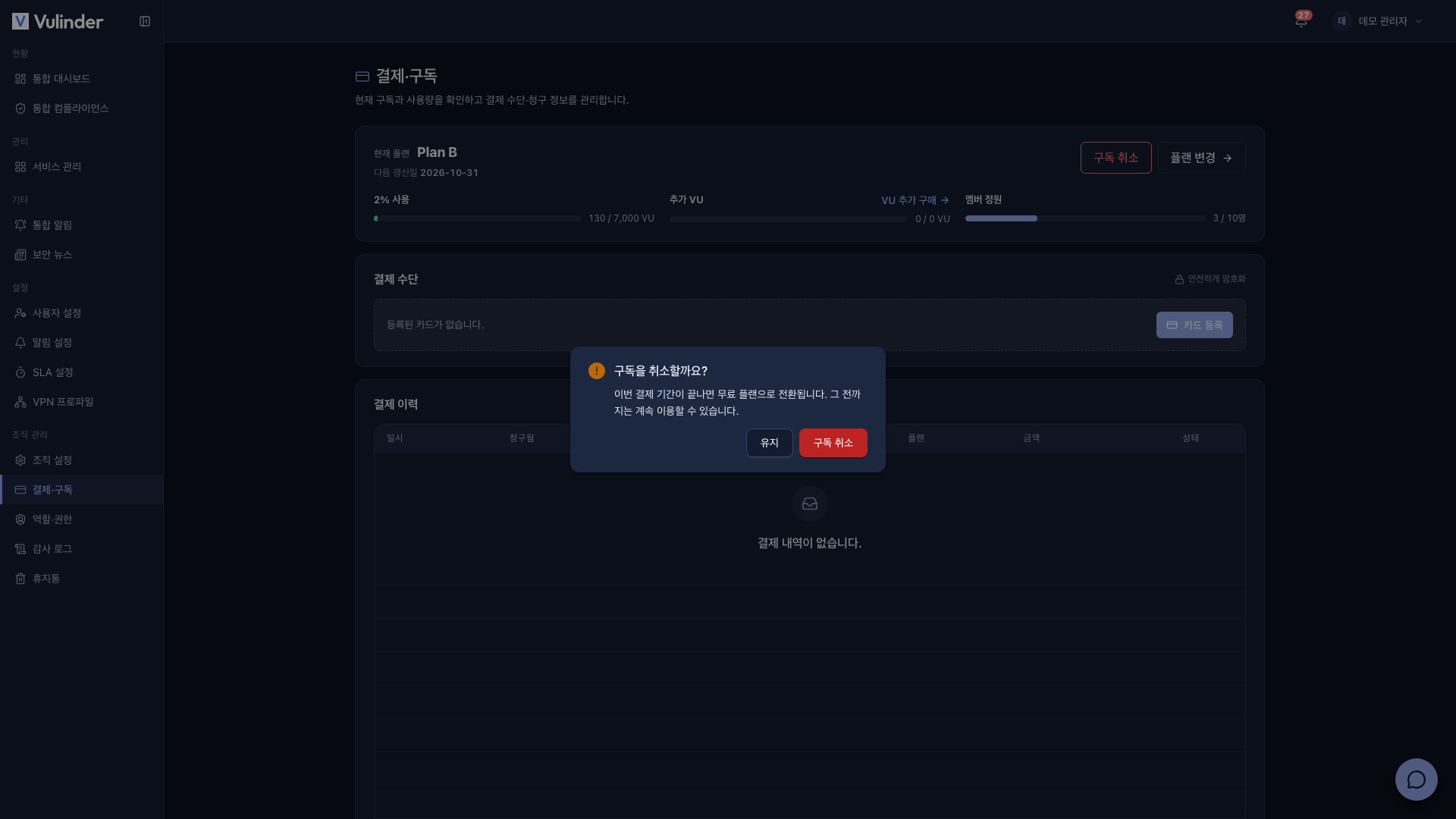Click the empty inbox icon in payment history

[x=810, y=504]
